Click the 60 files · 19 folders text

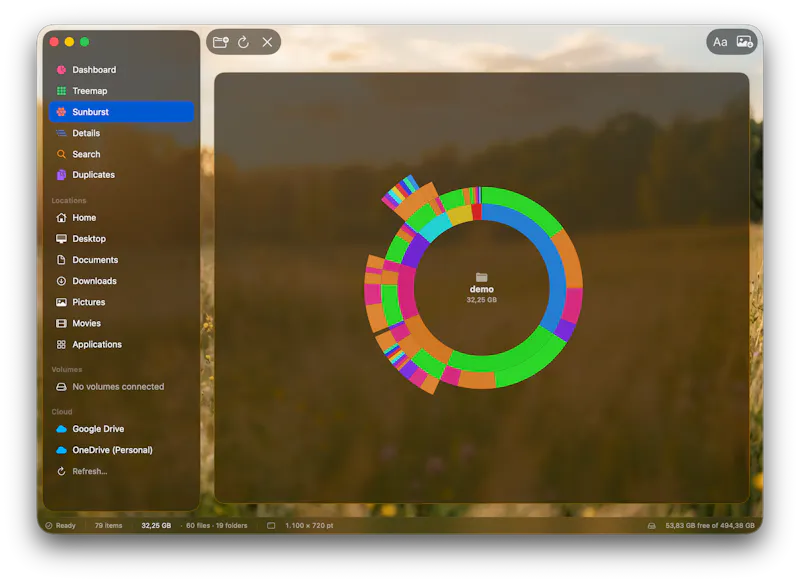216,525
